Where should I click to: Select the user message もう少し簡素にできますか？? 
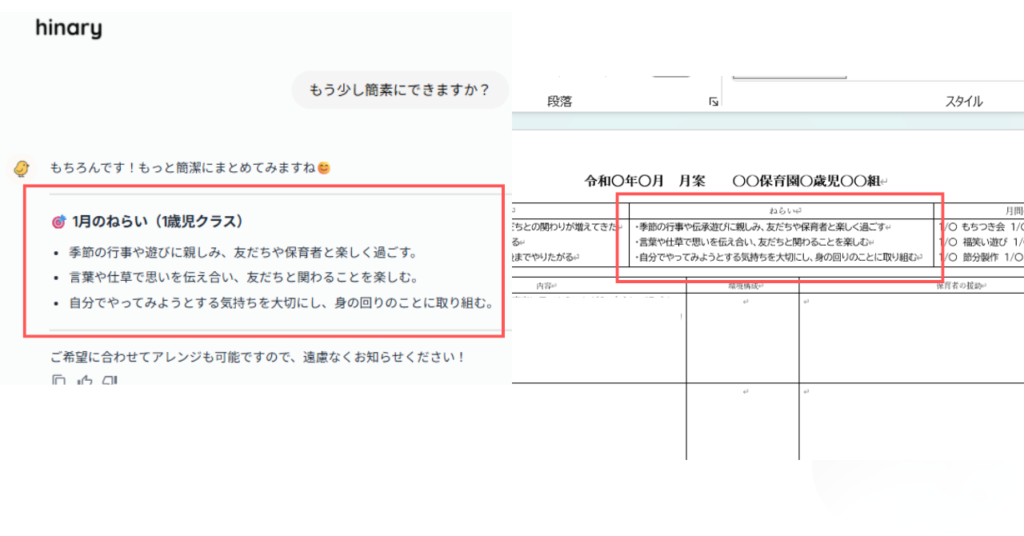point(399,90)
